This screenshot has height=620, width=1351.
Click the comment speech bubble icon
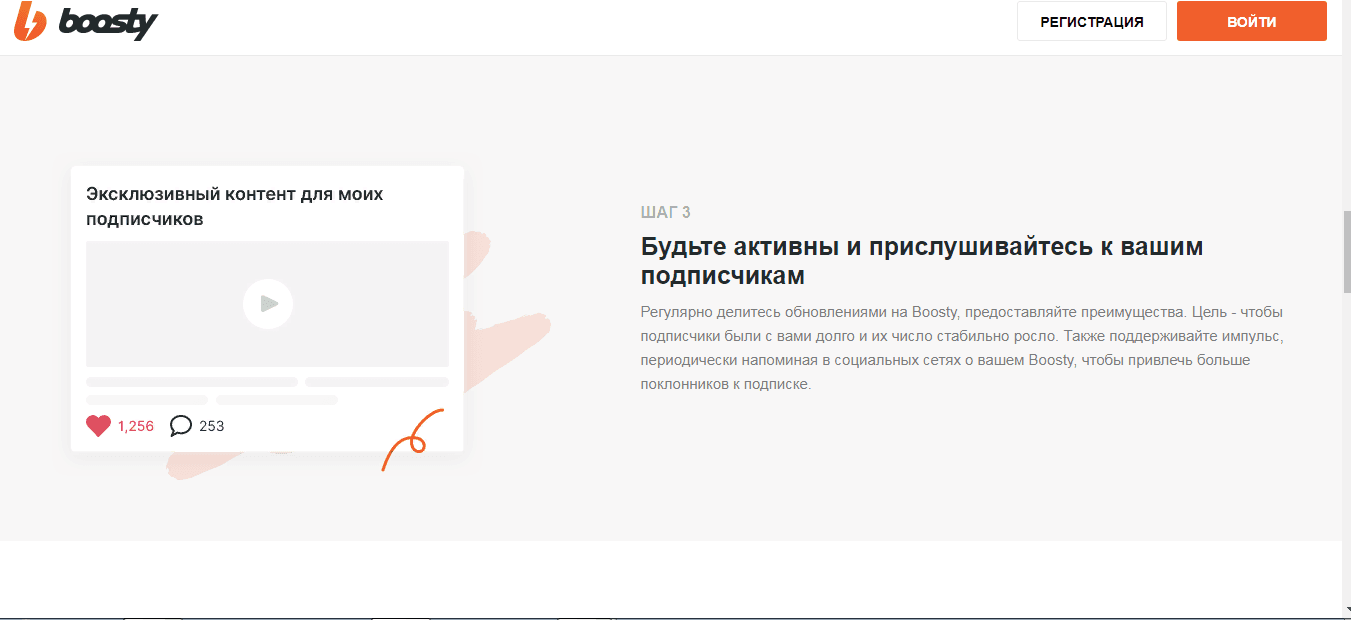click(181, 426)
